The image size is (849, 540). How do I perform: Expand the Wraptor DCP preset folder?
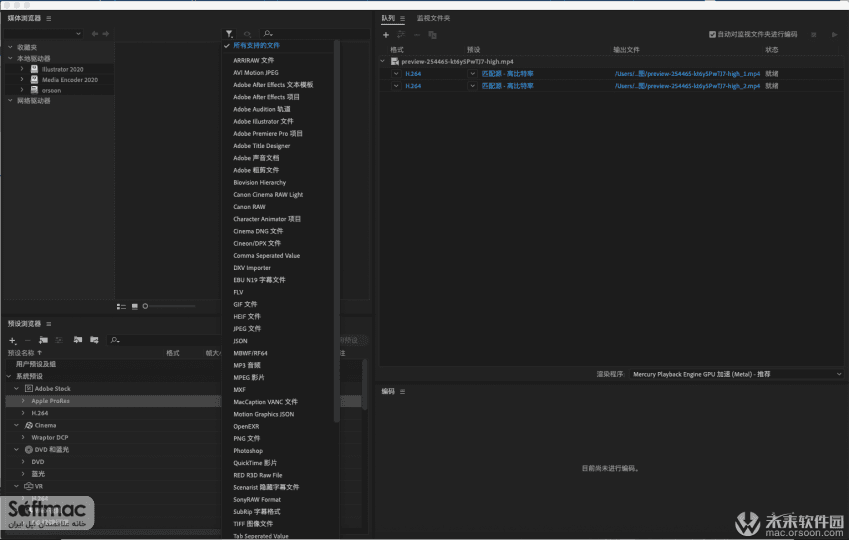tap(23, 438)
